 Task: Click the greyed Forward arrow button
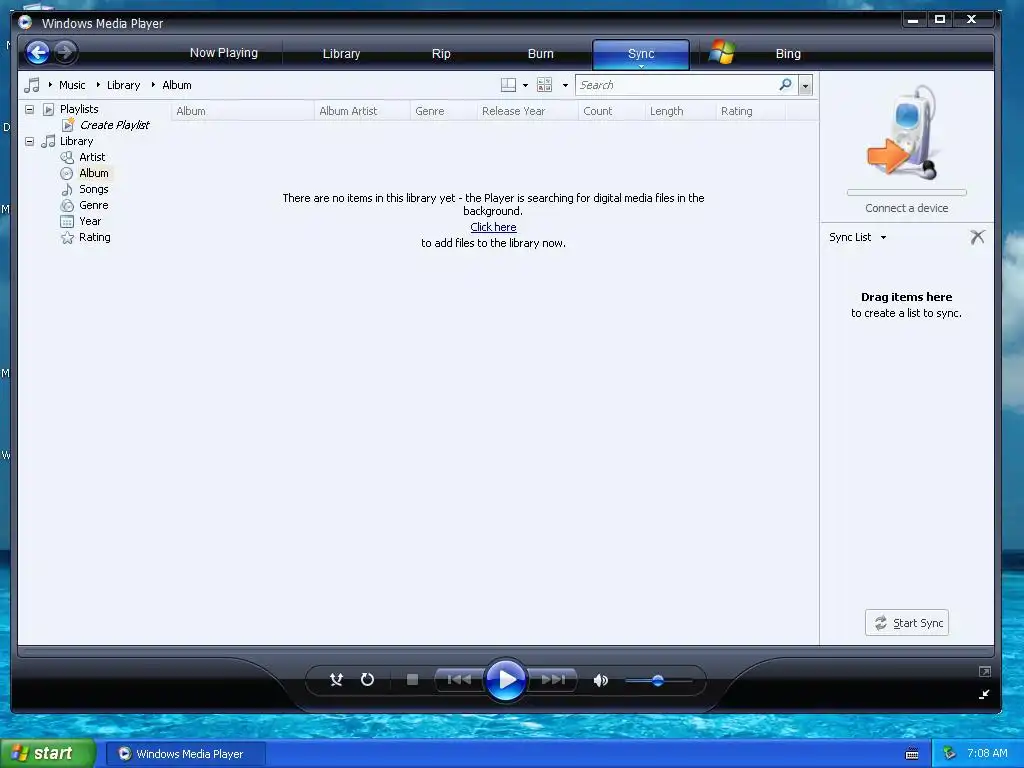[65, 52]
